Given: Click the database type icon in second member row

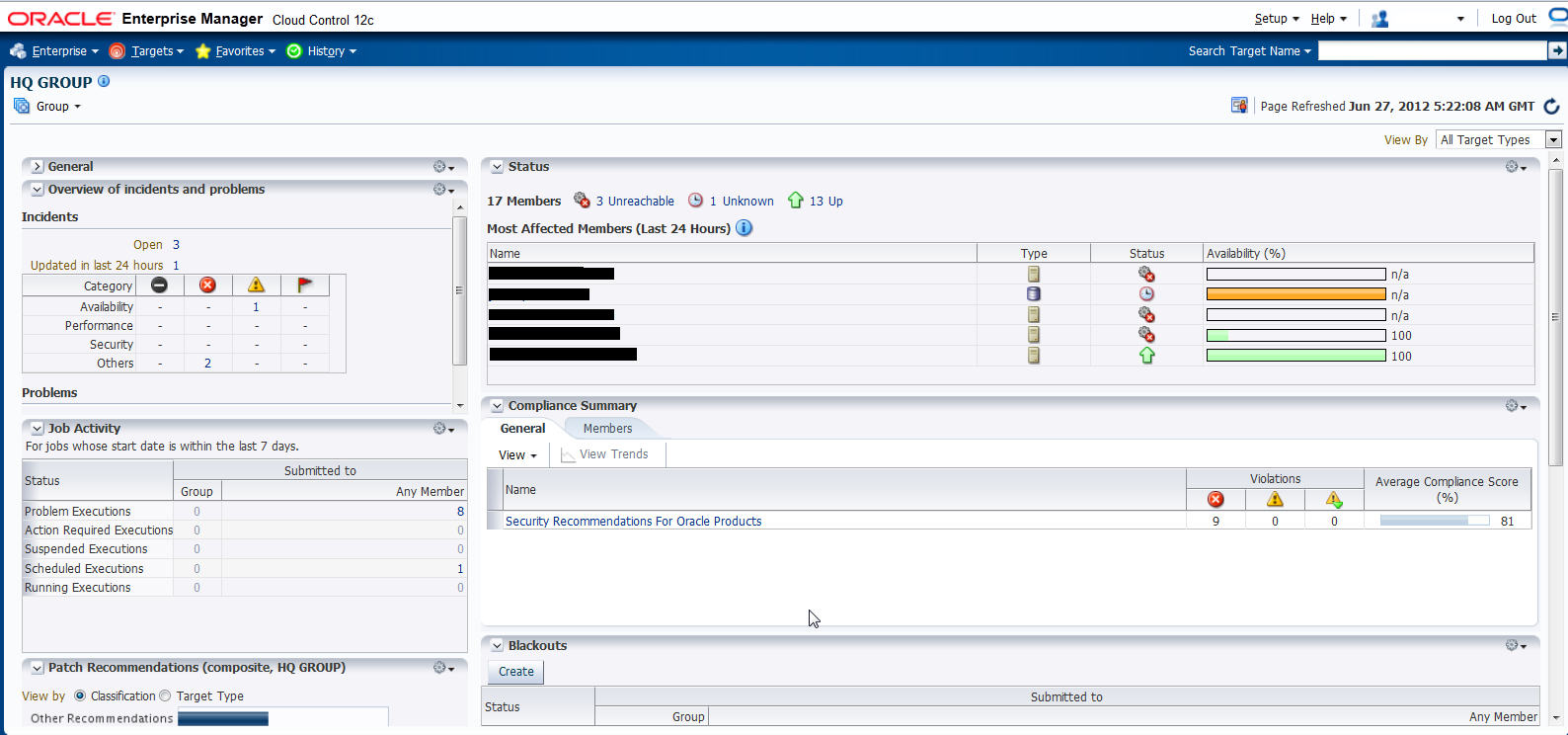Looking at the screenshot, I should click(x=1034, y=294).
